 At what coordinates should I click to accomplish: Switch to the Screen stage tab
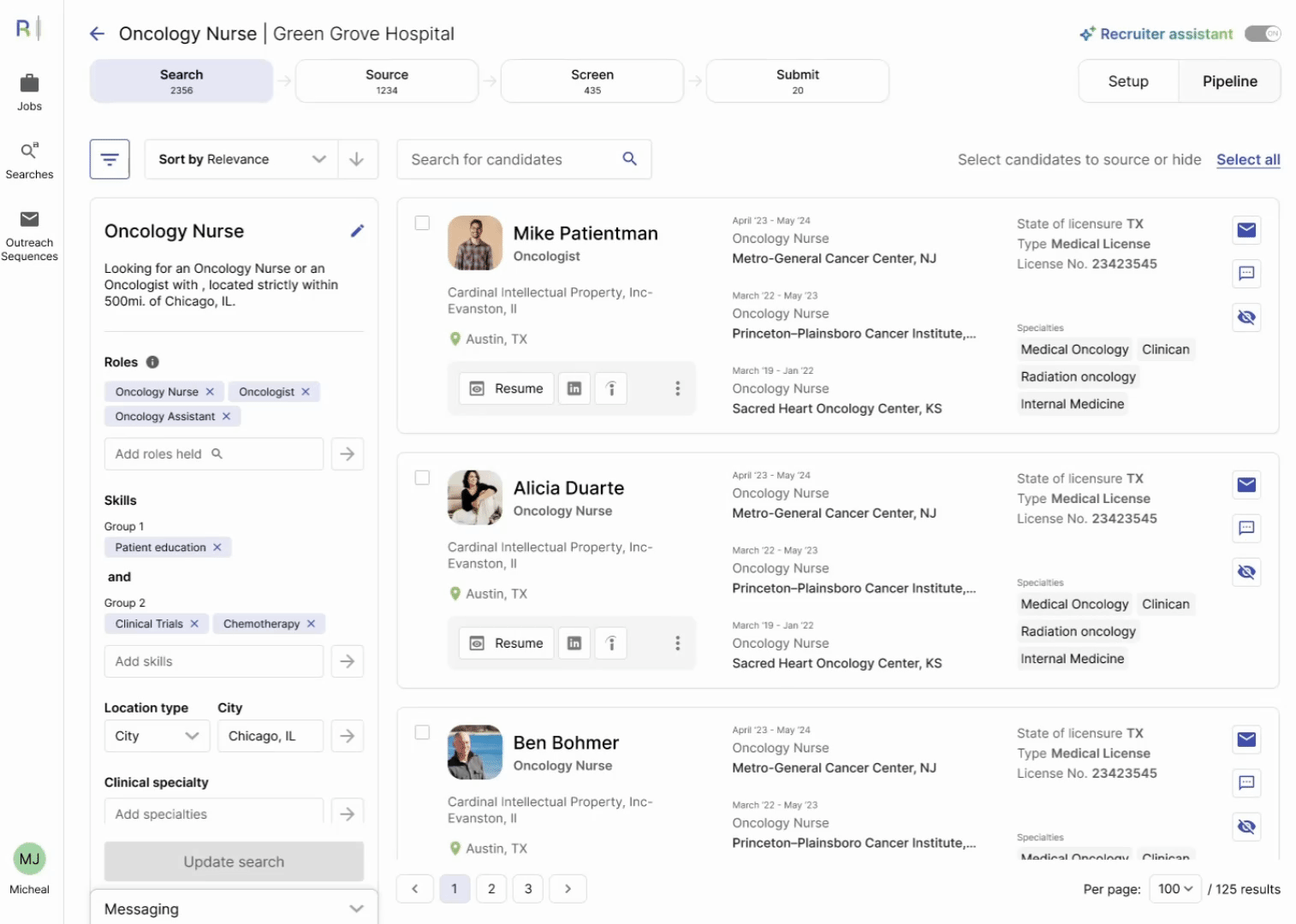point(592,81)
